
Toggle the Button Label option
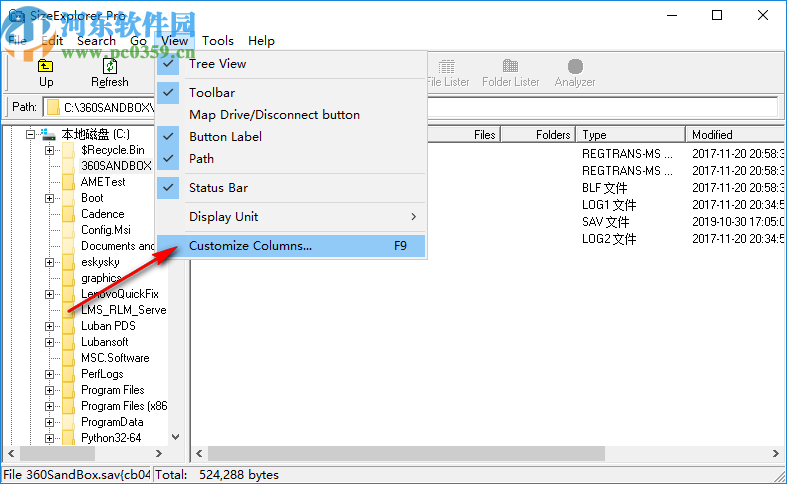click(x=291, y=137)
